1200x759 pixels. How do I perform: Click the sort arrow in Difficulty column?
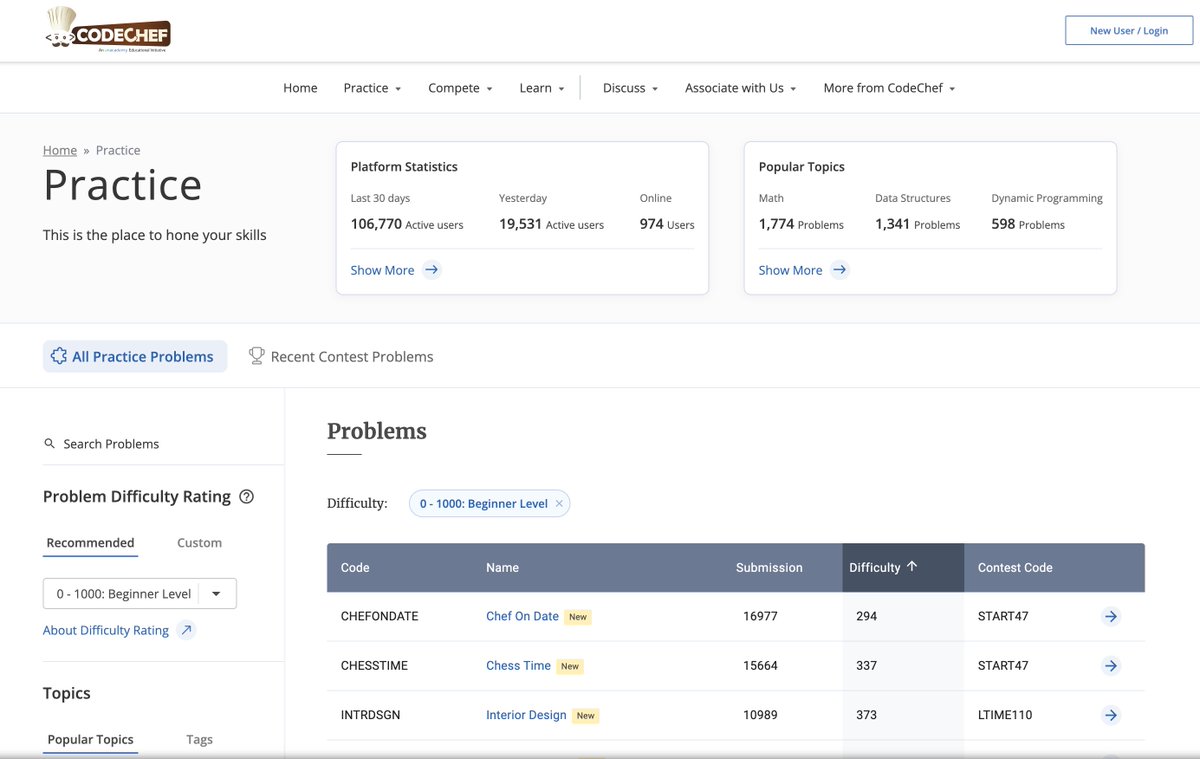point(912,567)
